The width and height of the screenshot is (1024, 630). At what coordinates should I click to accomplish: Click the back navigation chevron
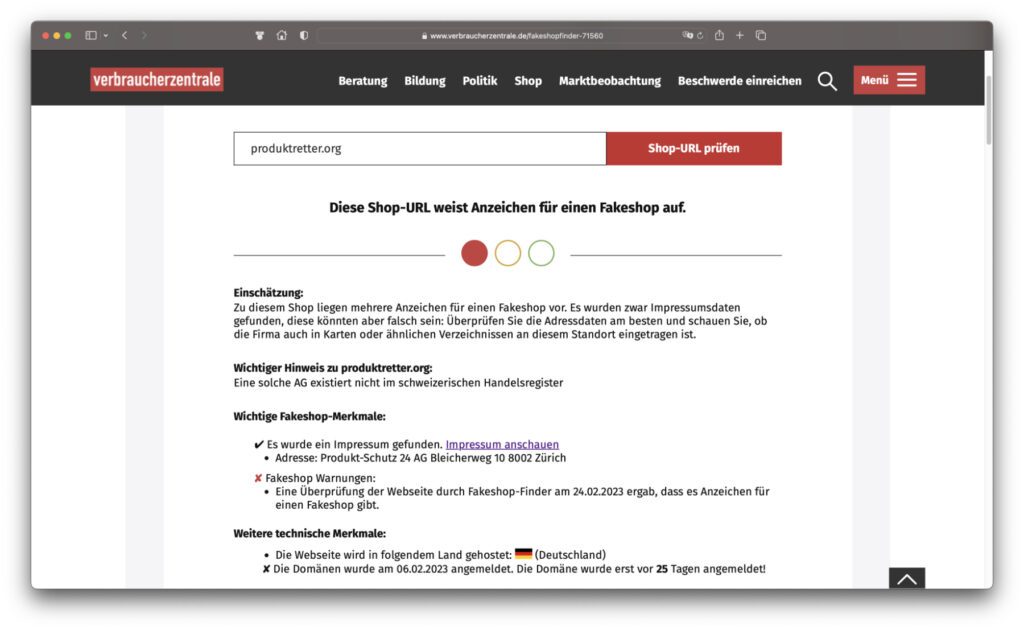click(x=123, y=33)
